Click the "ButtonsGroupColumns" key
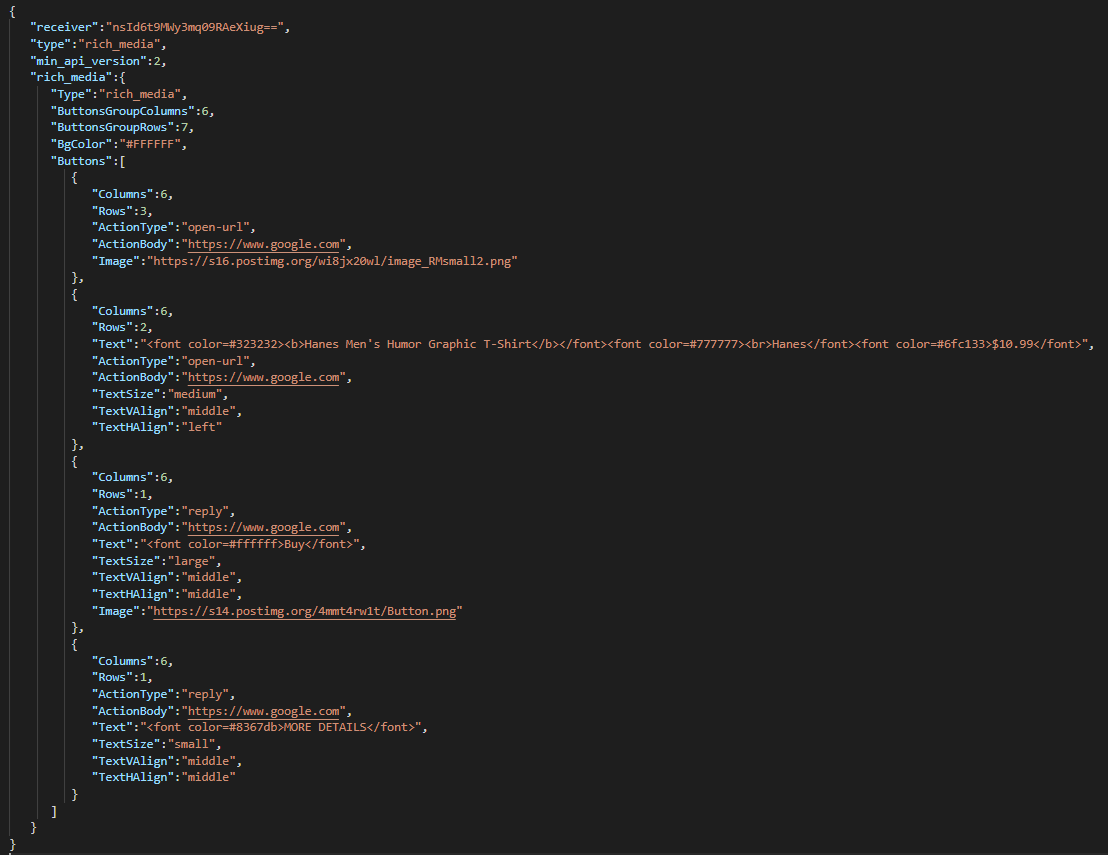The height and width of the screenshot is (855, 1108). pyautogui.click(x=122, y=112)
